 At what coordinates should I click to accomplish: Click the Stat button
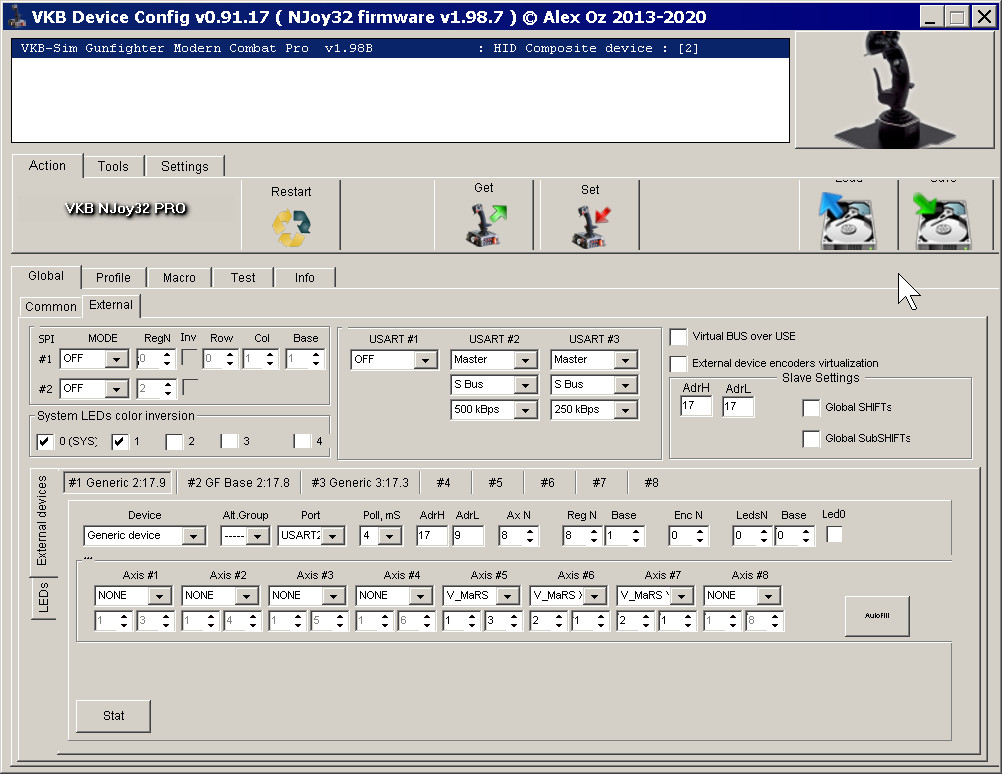pos(113,716)
